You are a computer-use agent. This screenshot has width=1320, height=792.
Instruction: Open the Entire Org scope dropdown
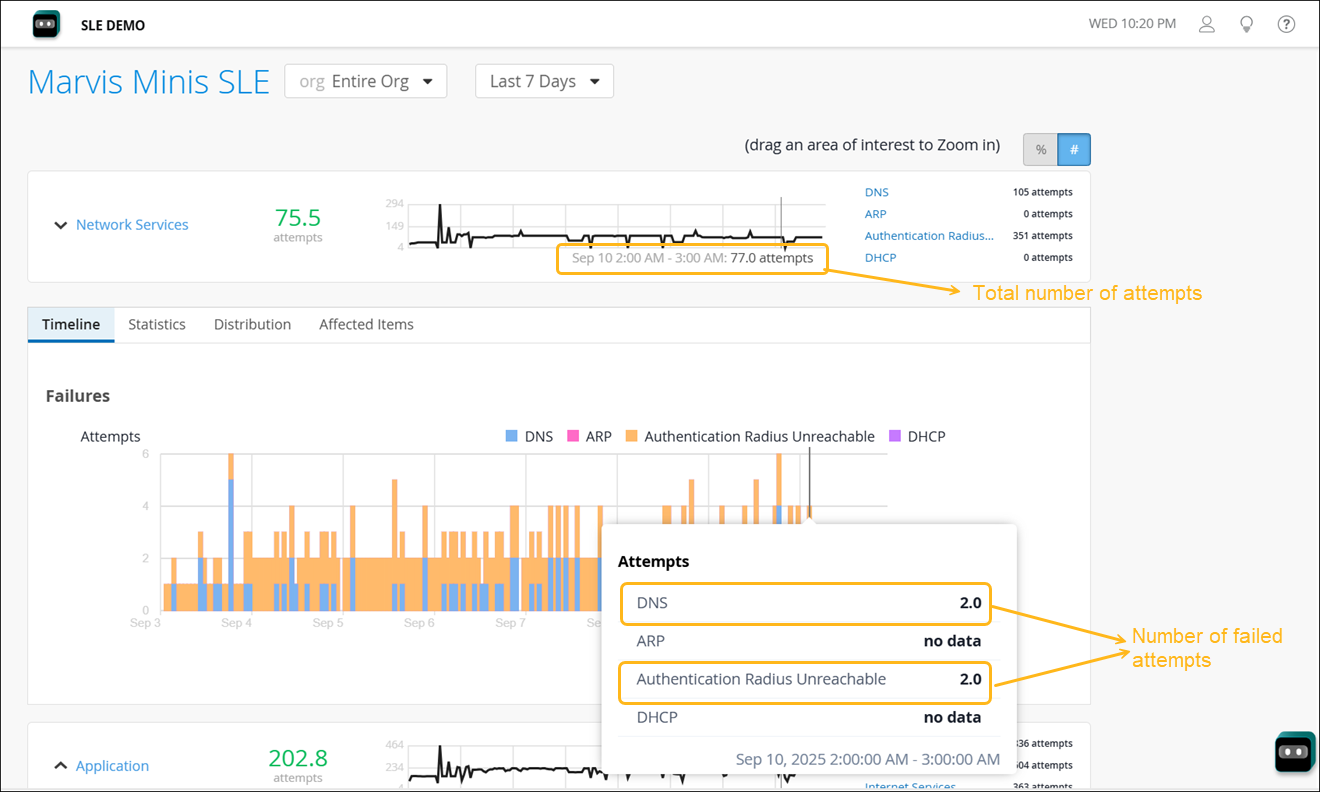[x=366, y=81]
